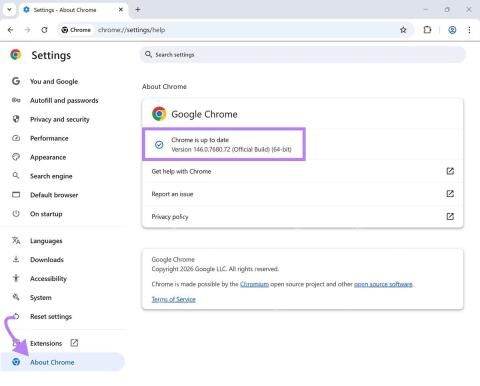Click the Chrome site info chip

(76, 30)
